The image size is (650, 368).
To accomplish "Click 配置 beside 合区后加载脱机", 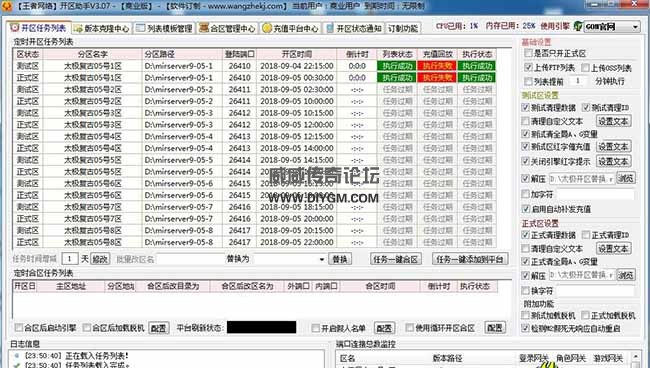I will (x=158, y=328).
